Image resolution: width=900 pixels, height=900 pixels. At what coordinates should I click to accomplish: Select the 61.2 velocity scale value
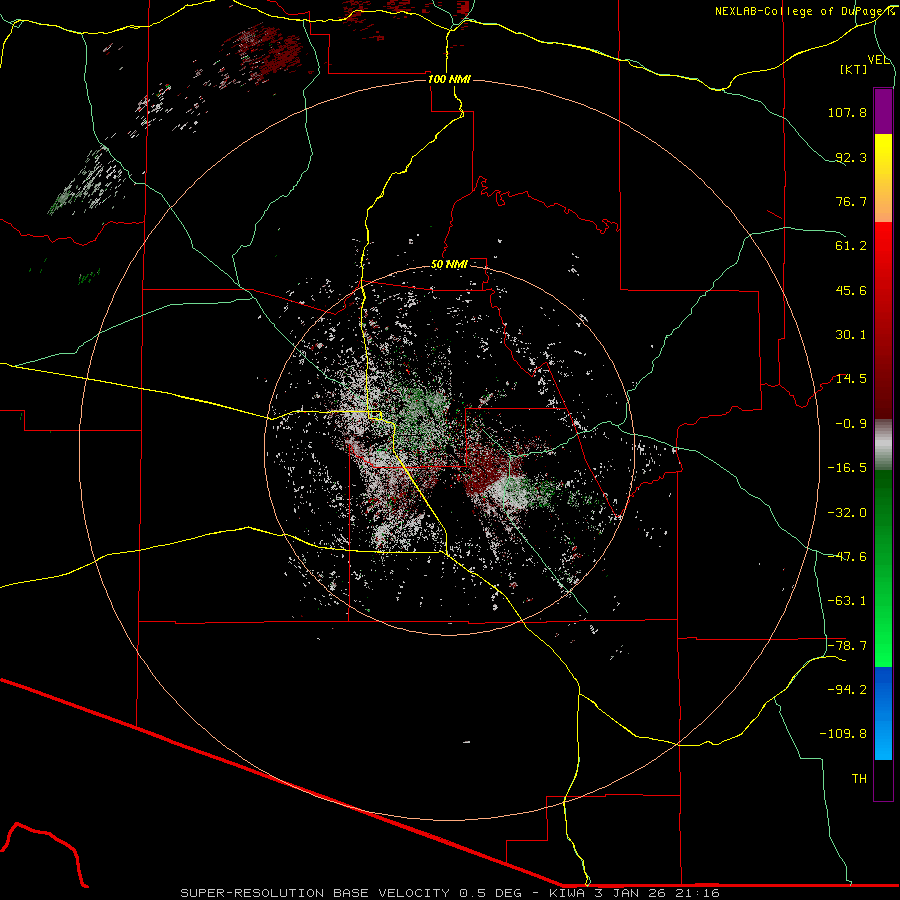tap(851, 246)
